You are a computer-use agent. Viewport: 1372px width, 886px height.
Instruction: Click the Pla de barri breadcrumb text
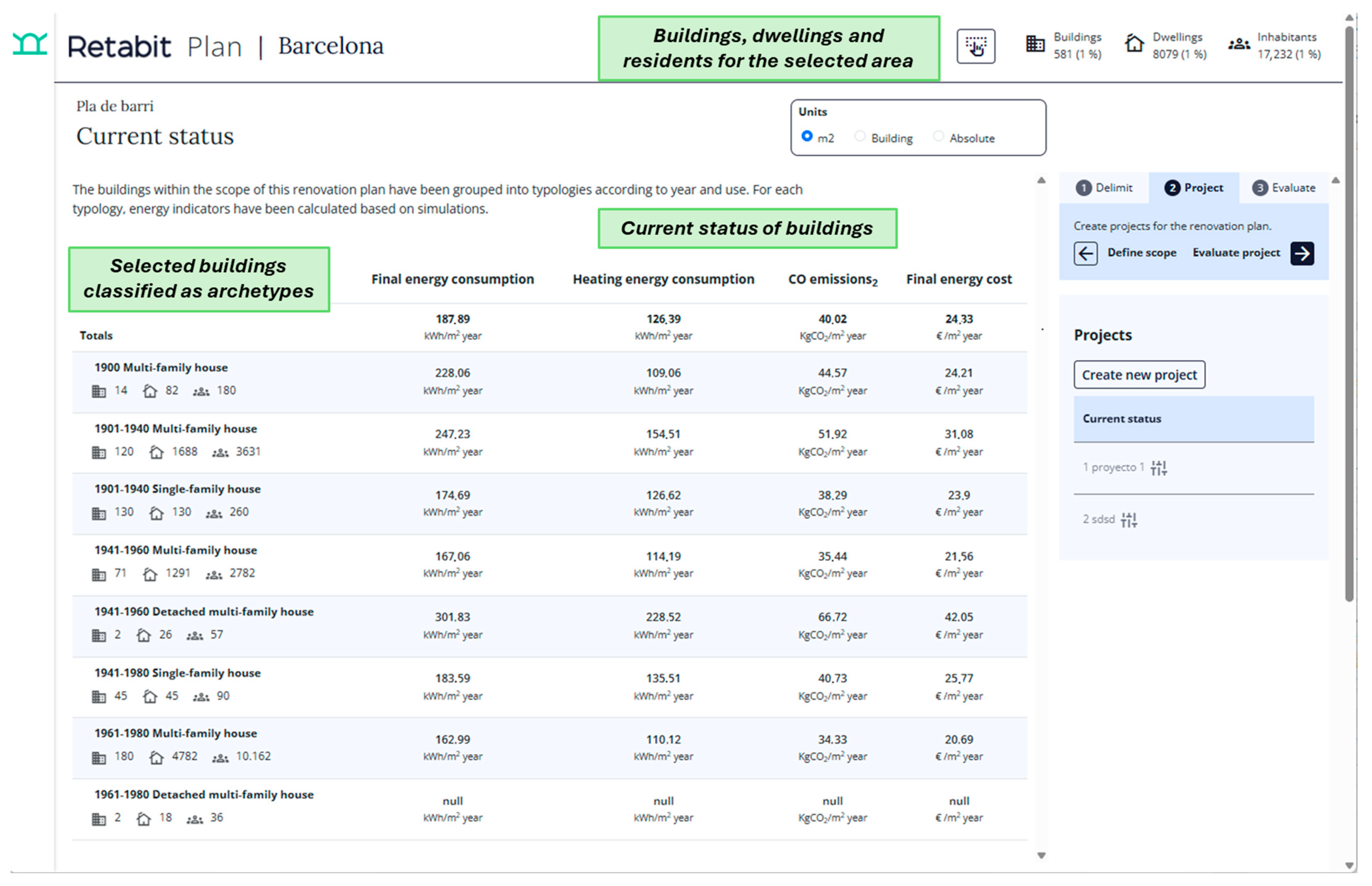[x=114, y=106]
